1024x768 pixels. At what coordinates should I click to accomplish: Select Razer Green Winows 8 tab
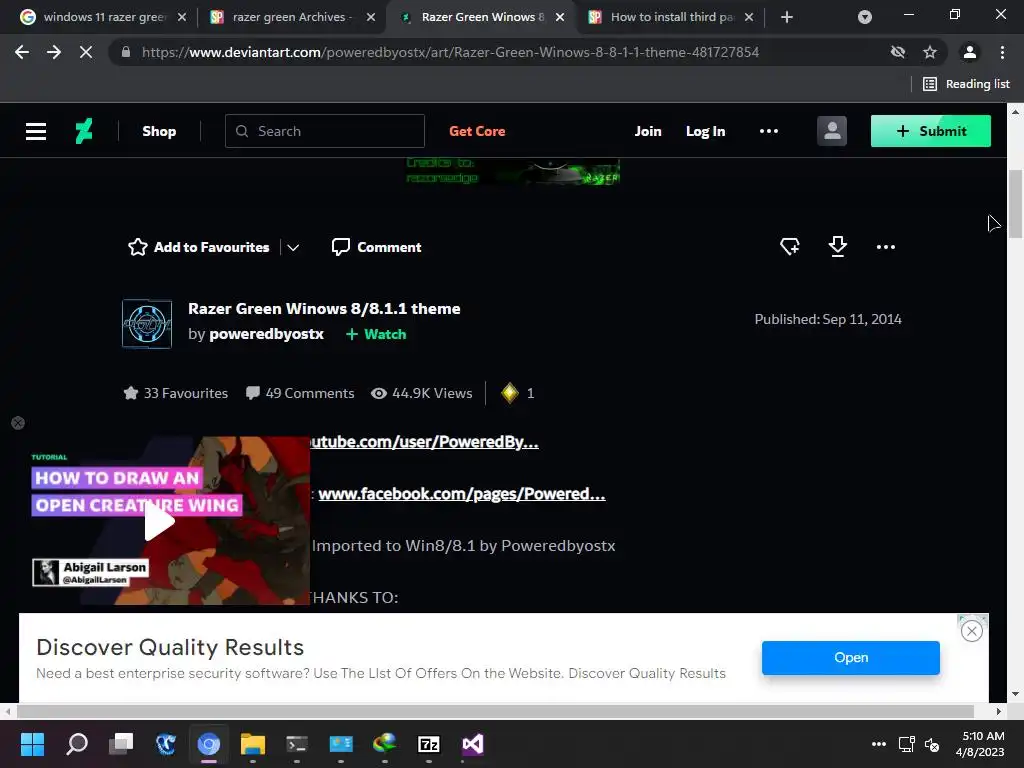coord(482,17)
